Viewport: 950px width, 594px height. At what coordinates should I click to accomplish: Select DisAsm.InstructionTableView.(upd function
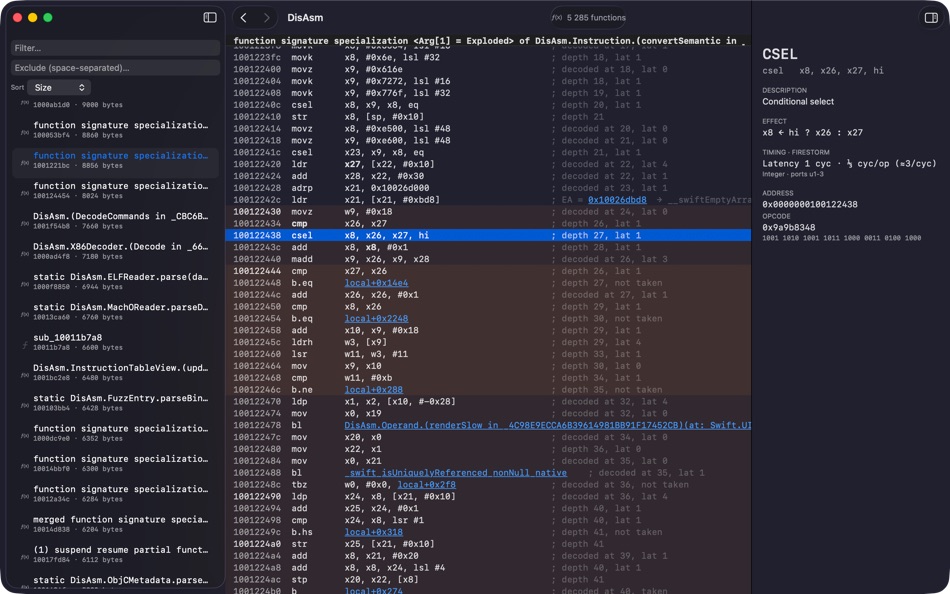click(x=115, y=372)
